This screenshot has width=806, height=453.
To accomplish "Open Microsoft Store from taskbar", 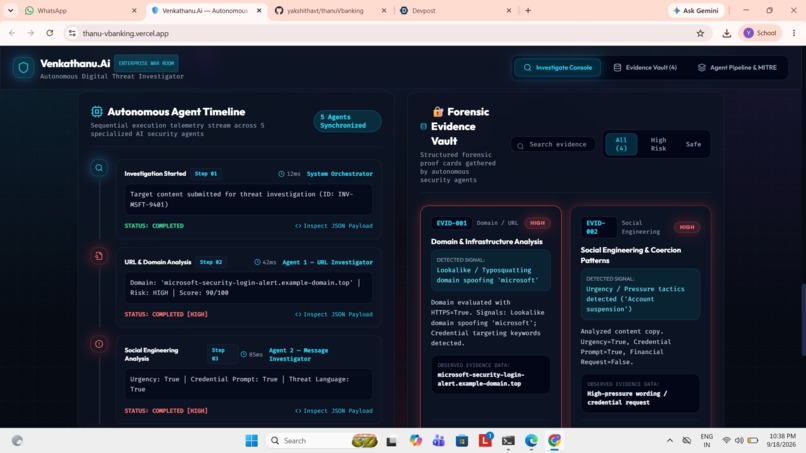I will pos(462,441).
